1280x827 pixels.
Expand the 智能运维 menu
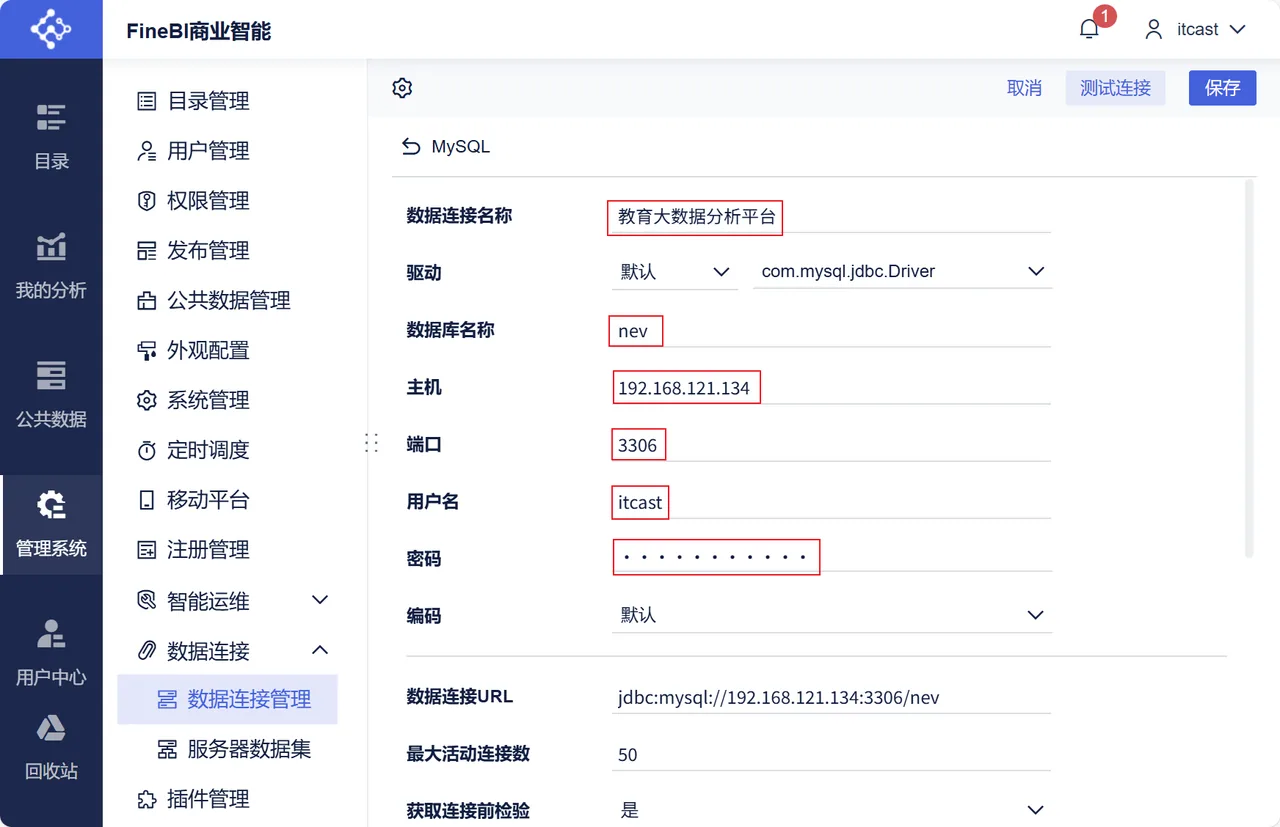(x=233, y=601)
